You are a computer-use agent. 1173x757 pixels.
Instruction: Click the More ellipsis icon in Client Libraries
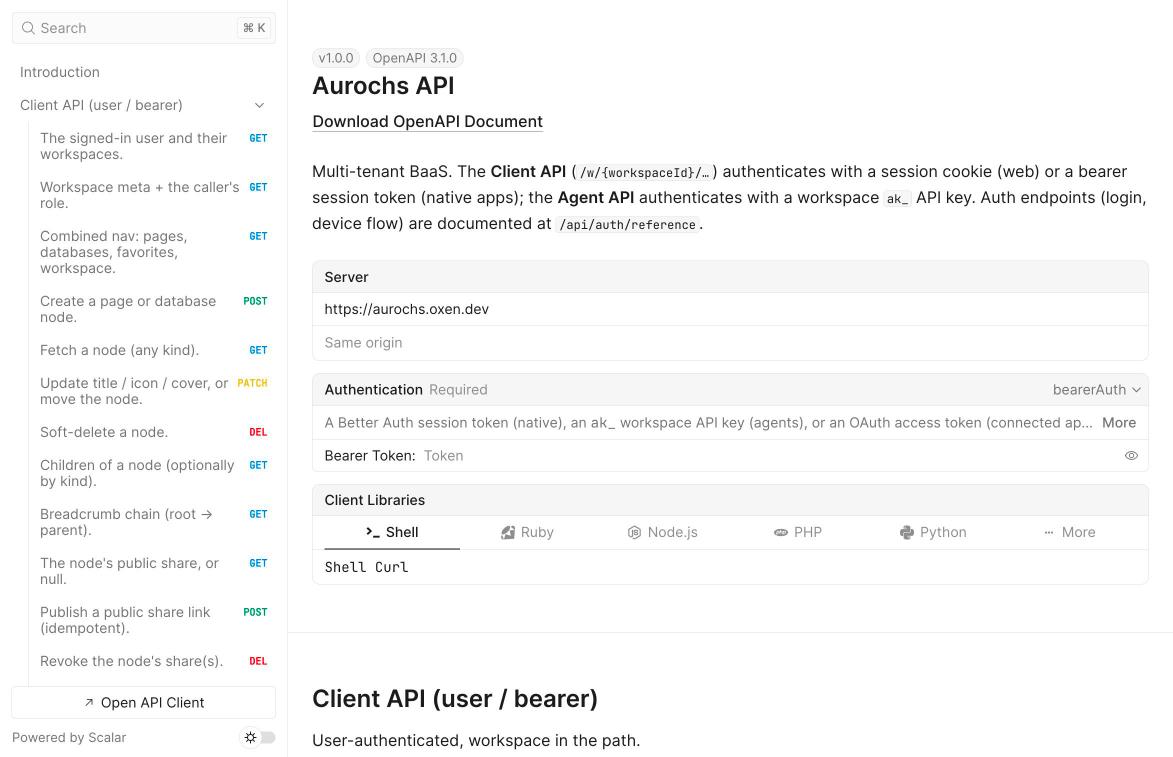point(1049,532)
